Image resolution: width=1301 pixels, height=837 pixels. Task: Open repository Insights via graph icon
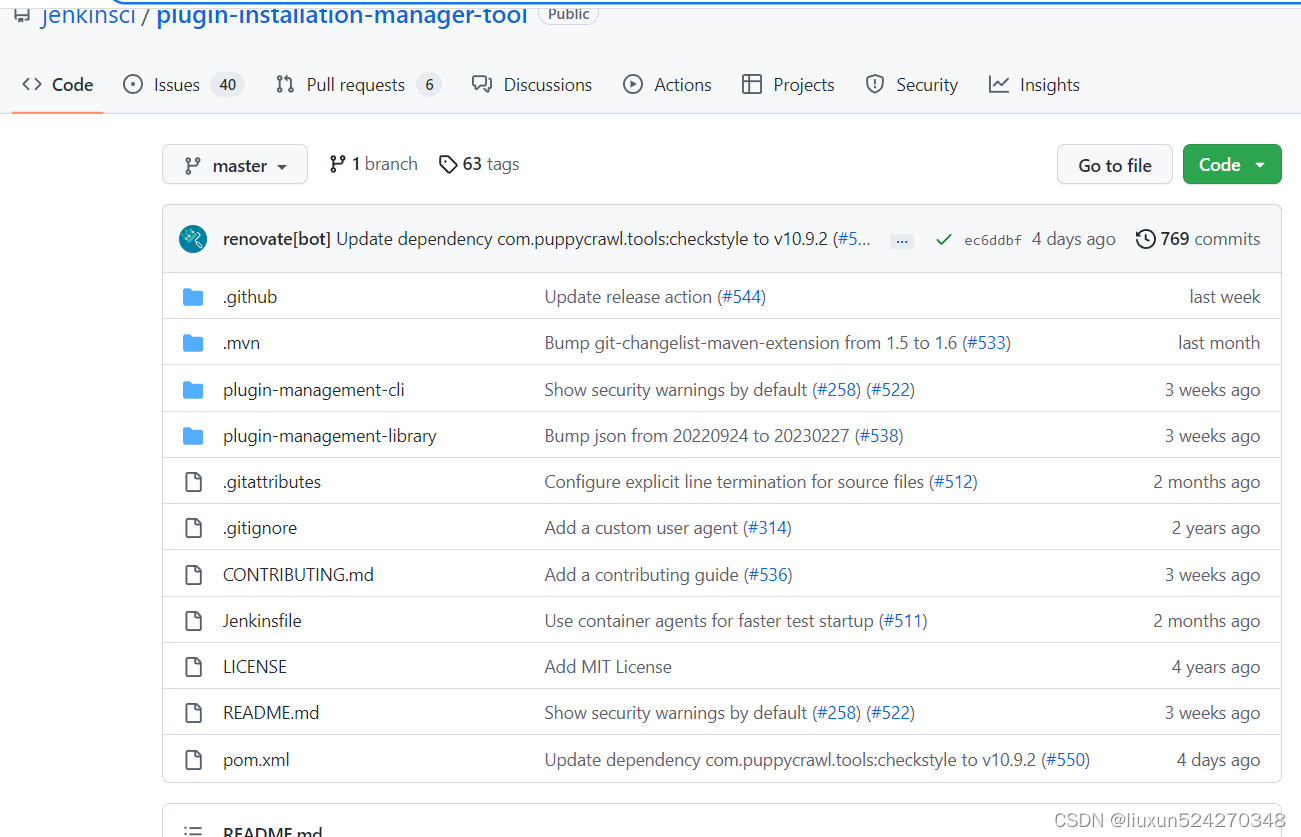999,84
